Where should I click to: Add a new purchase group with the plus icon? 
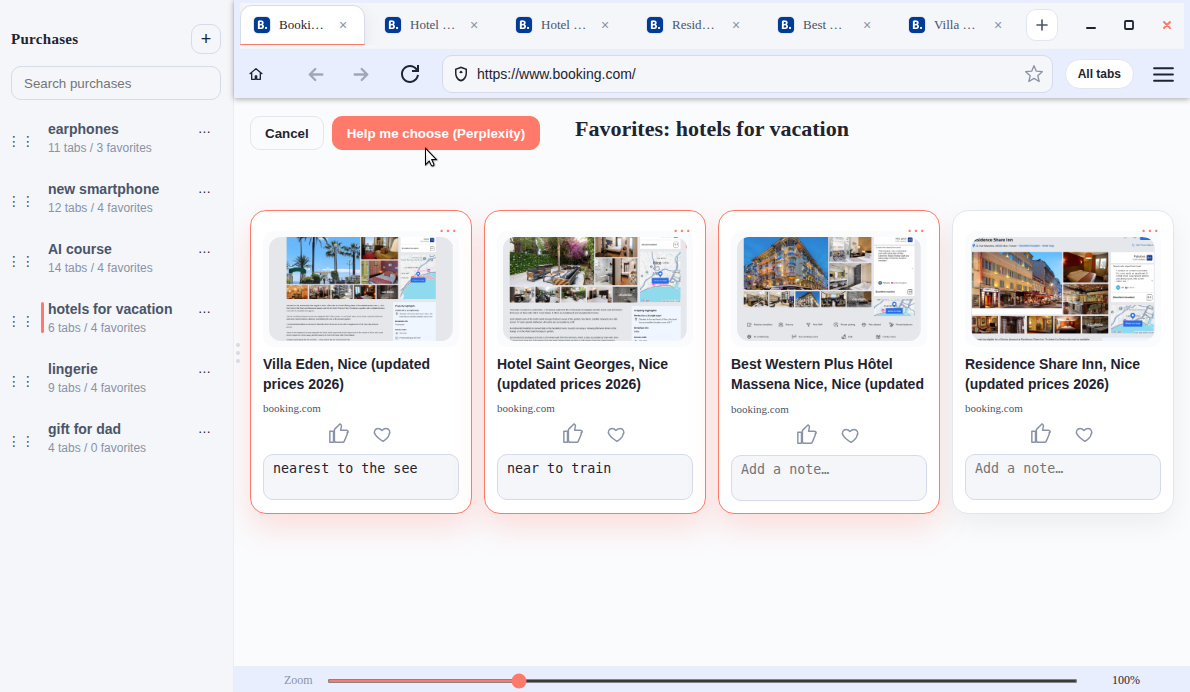point(206,38)
